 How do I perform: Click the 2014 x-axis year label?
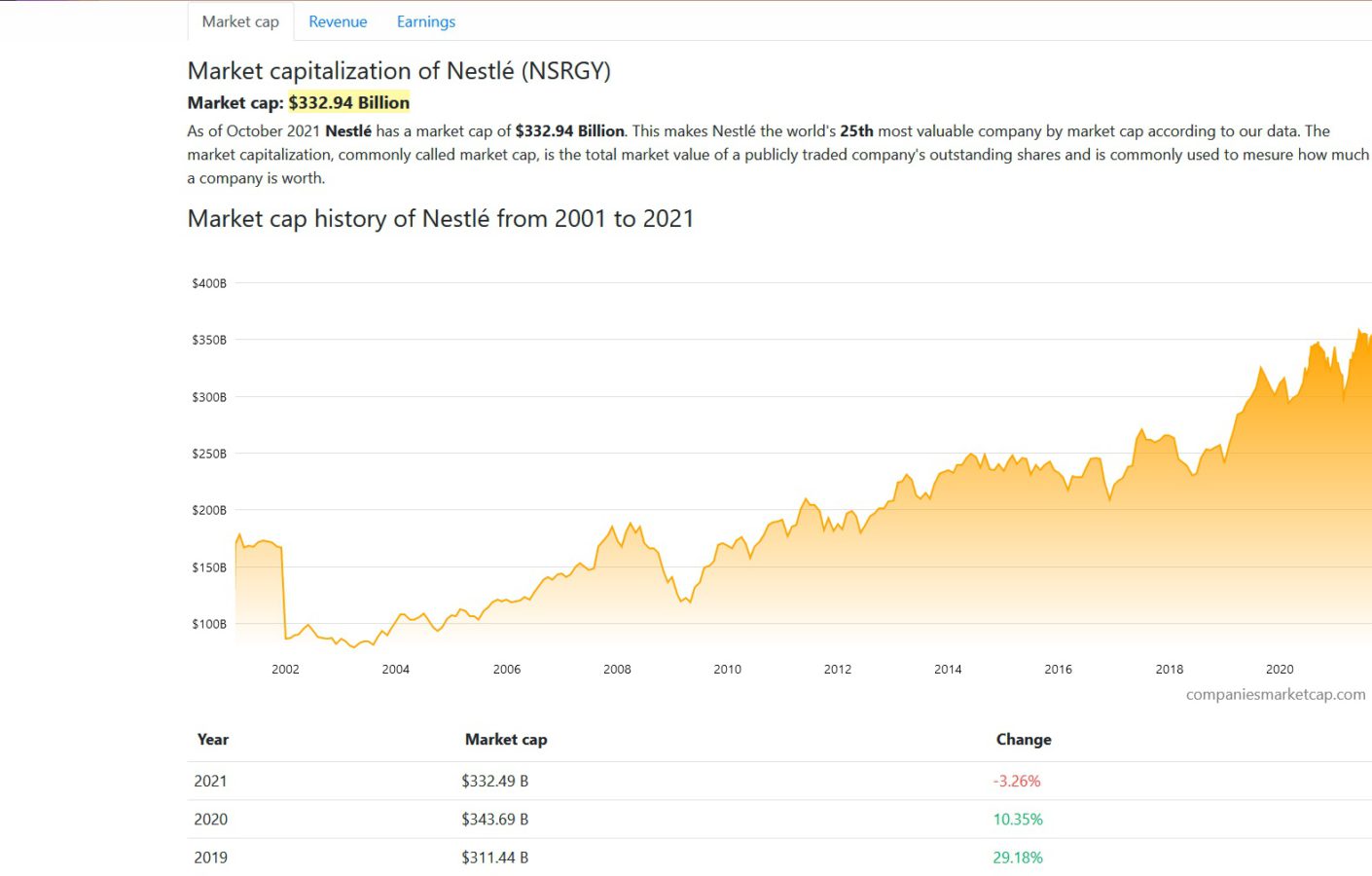[948, 669]
